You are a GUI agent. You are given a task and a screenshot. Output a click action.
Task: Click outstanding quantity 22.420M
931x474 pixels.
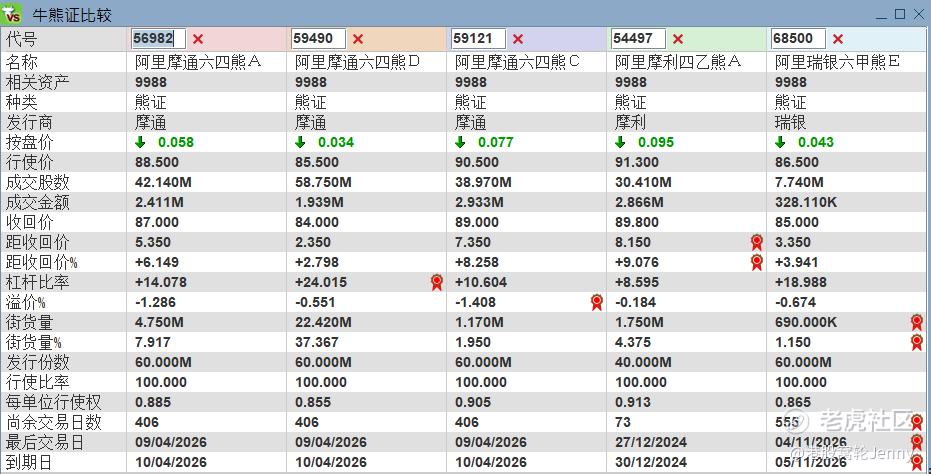pos(323,322)
